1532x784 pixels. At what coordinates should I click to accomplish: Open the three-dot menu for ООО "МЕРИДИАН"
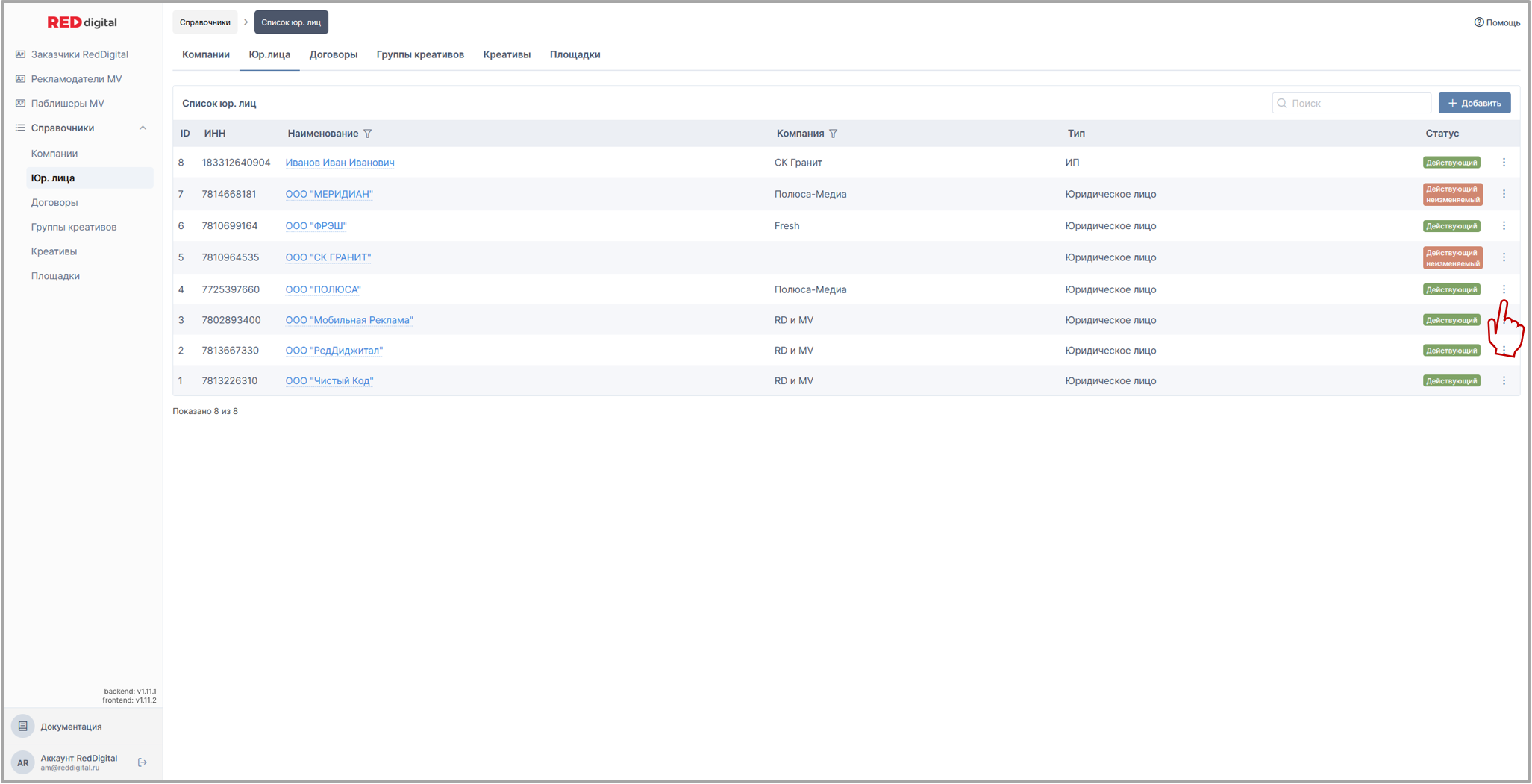1504,194
